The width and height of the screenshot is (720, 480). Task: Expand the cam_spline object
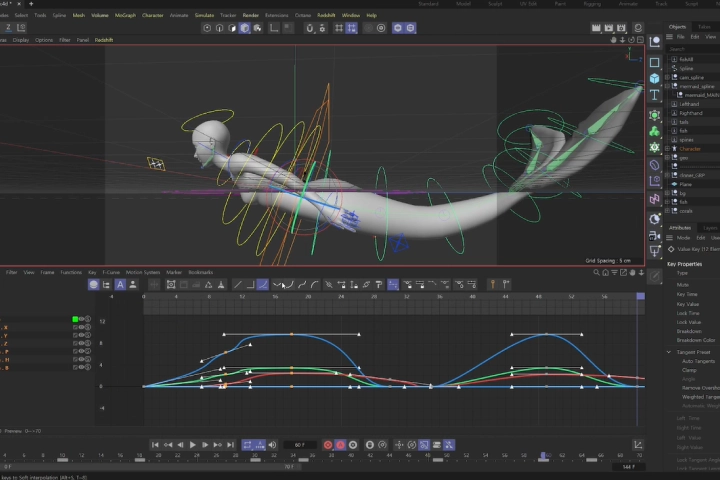(x=668, y=77)
